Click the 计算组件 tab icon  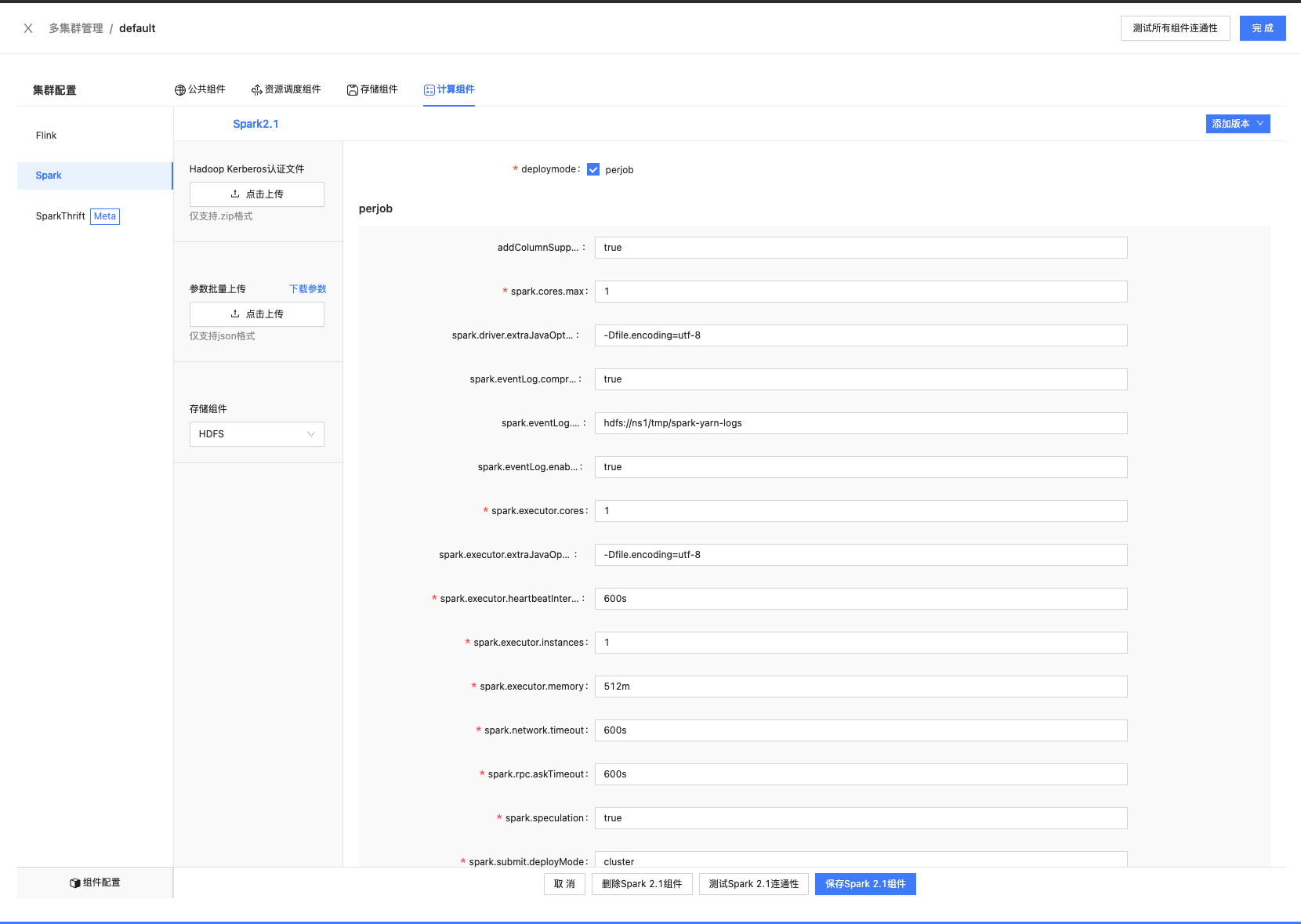coord(429,90)
